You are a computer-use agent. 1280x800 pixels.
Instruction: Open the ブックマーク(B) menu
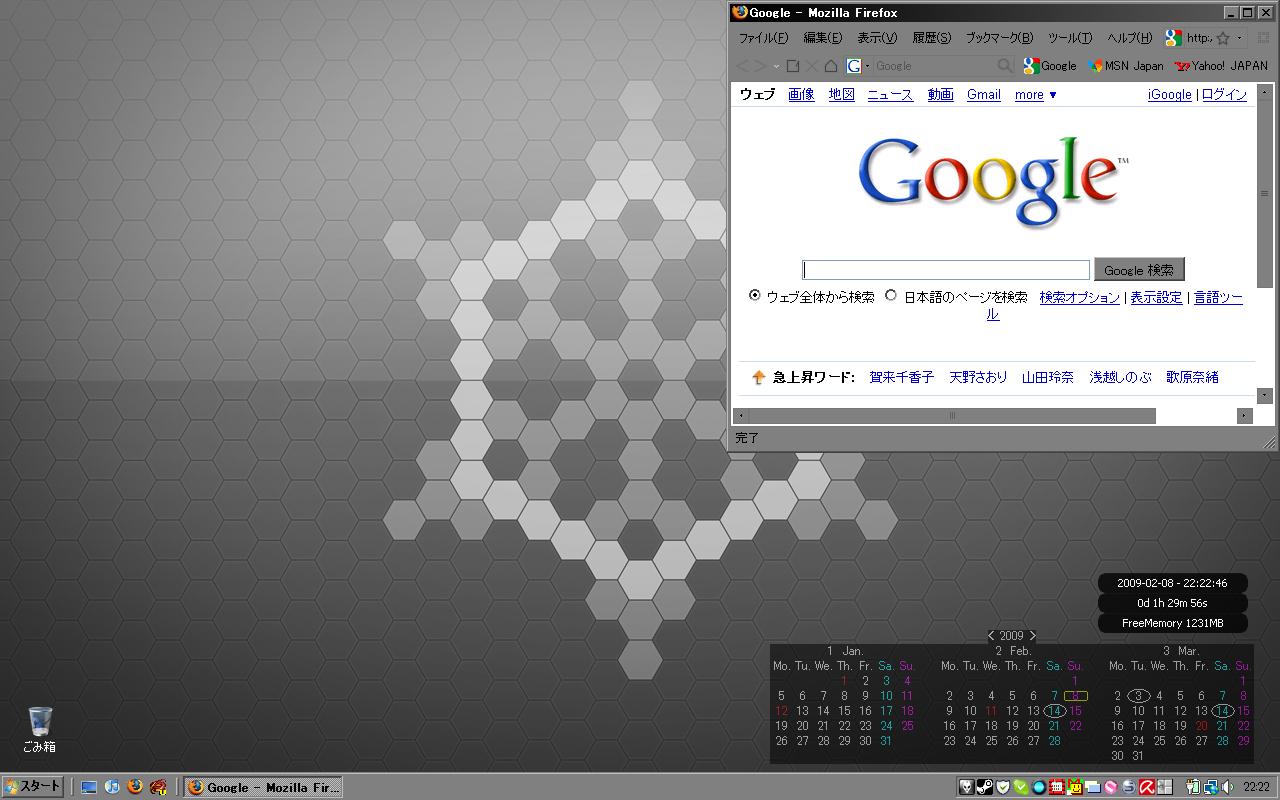point(999,38)
